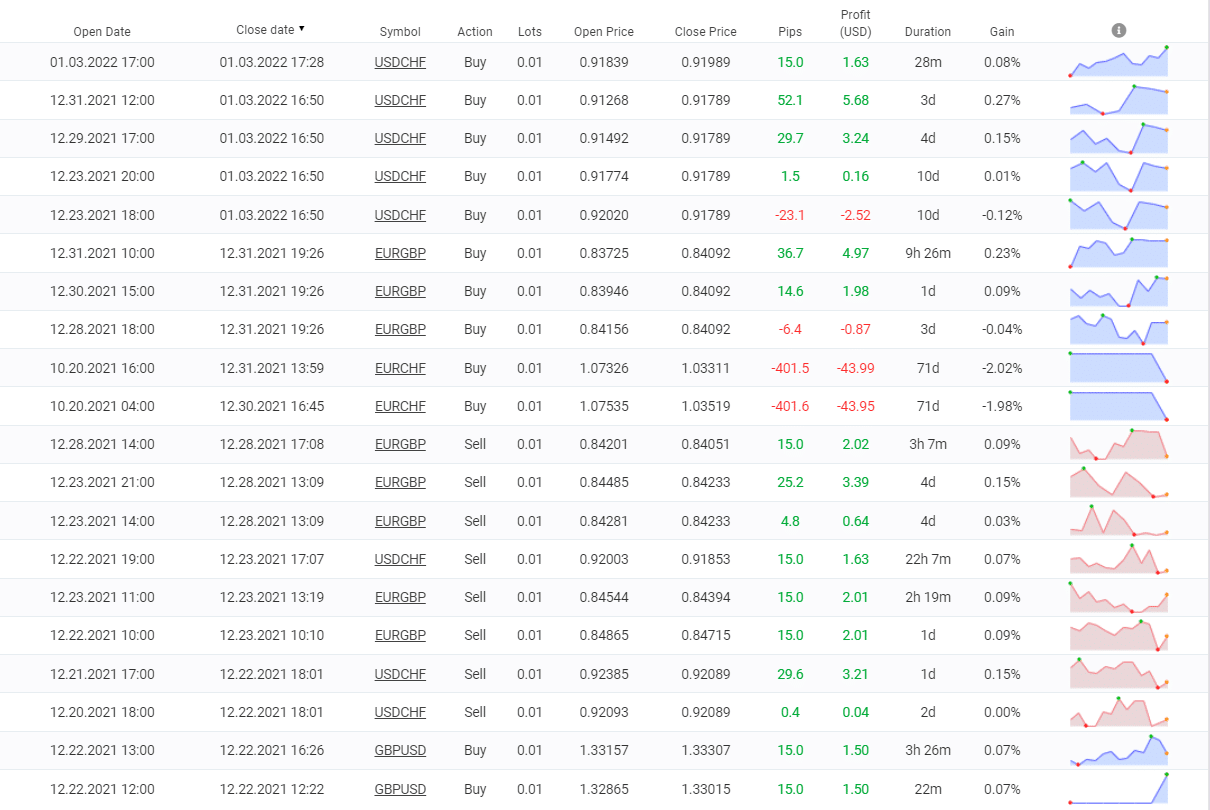
Task: Click the Pips column header
Action: pyautogui.click(x=790, y=32)
